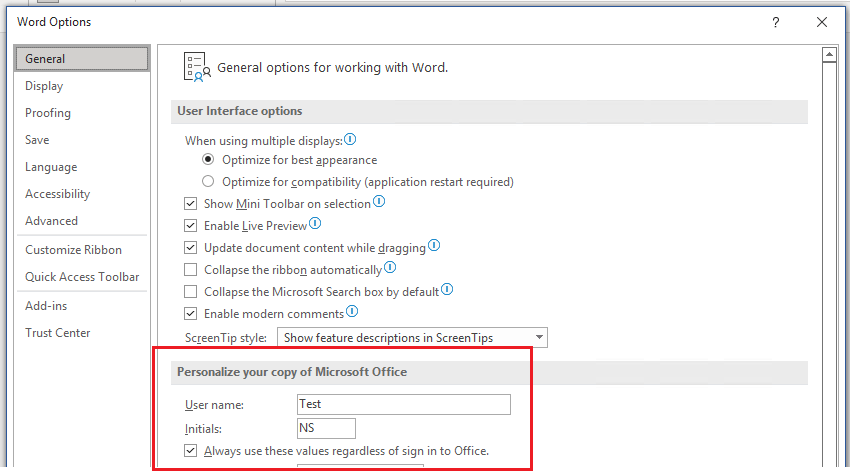The width and height of the screenshot is (850, 474).
Task: Click the Help question mark icon
Action: pos(776,22)
